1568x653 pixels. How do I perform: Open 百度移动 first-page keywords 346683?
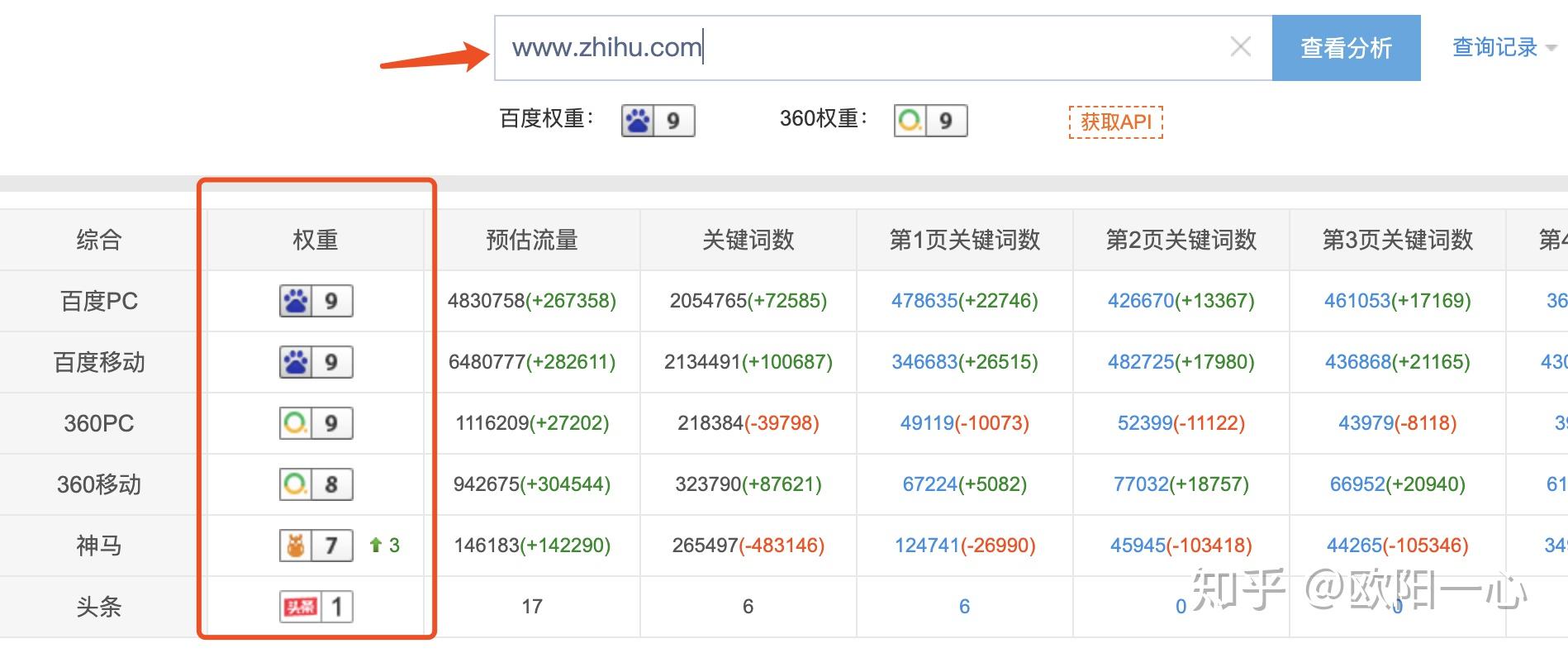(925, 362)
